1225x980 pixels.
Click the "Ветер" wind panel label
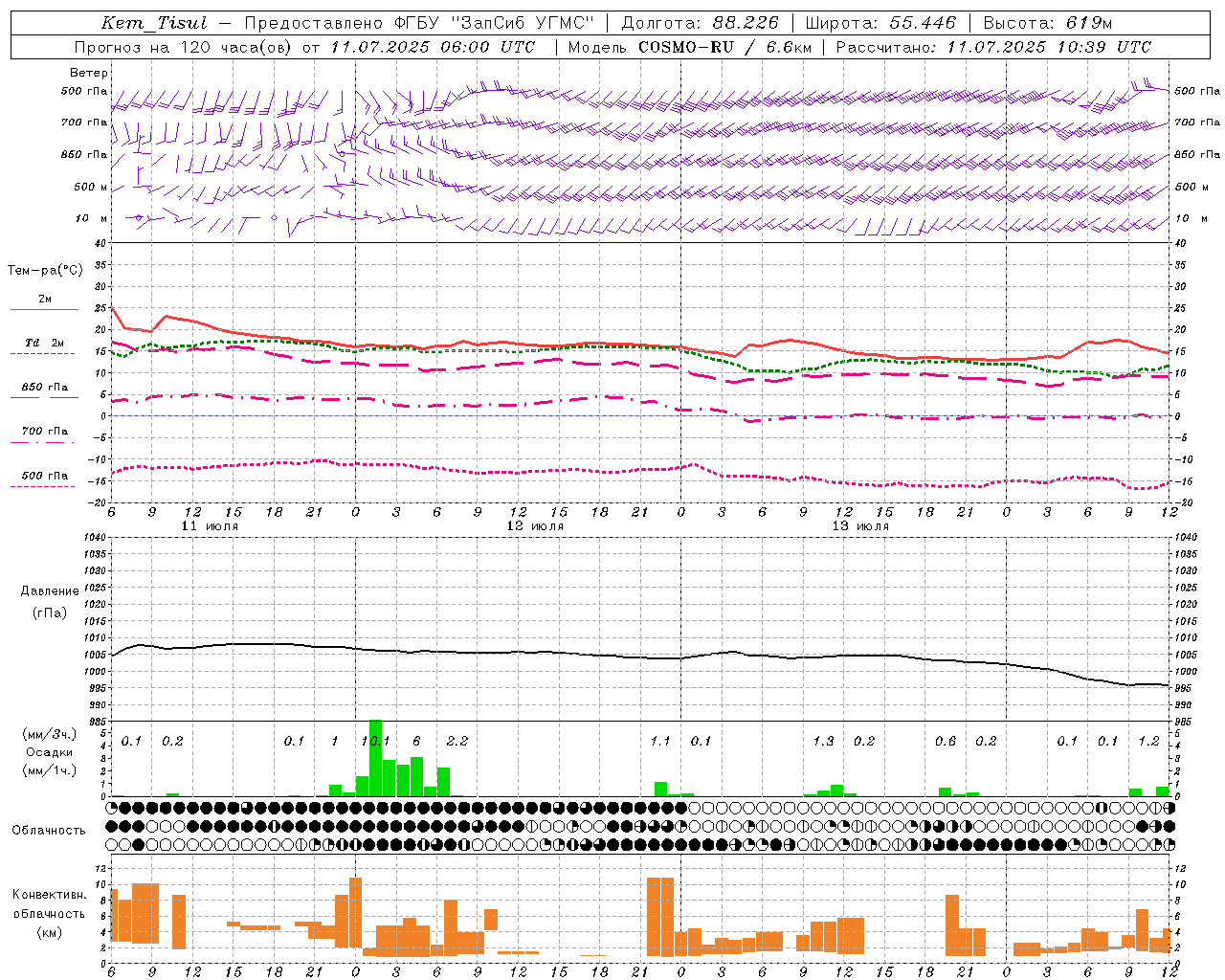[89, 73]
